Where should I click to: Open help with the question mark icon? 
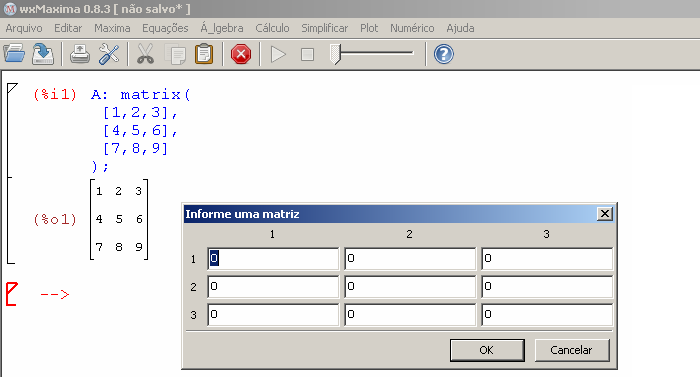click(x=444, y=54)
